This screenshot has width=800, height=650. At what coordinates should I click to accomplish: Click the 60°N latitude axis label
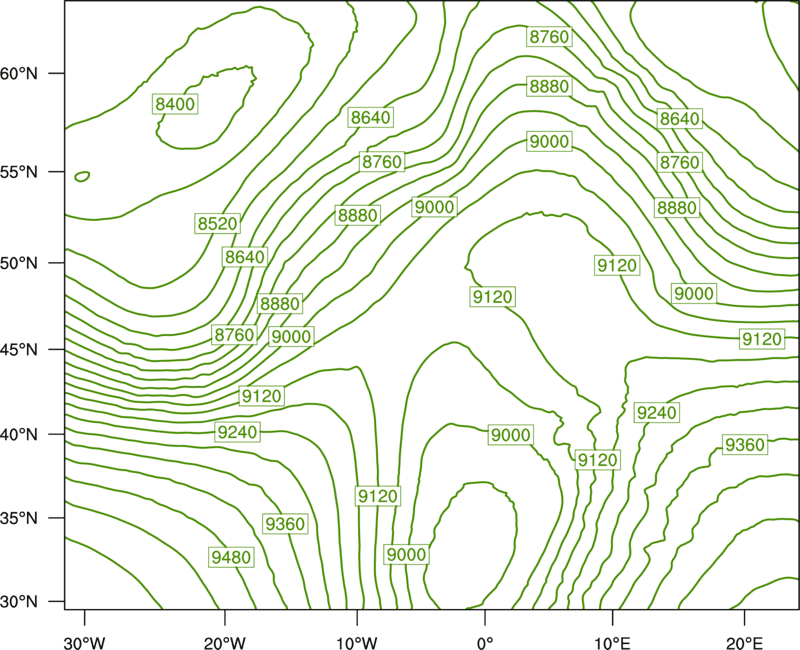[x=19, y=73]
